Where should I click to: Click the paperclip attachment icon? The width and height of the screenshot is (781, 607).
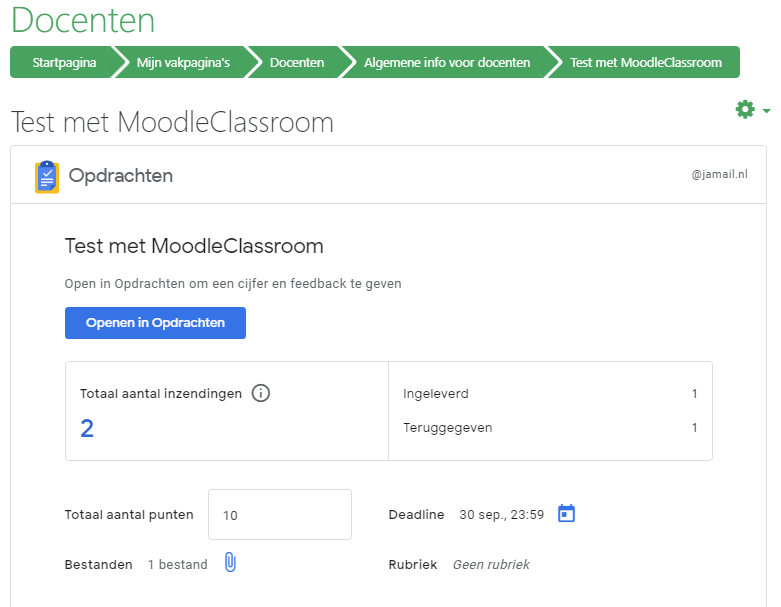coord(230,562)
